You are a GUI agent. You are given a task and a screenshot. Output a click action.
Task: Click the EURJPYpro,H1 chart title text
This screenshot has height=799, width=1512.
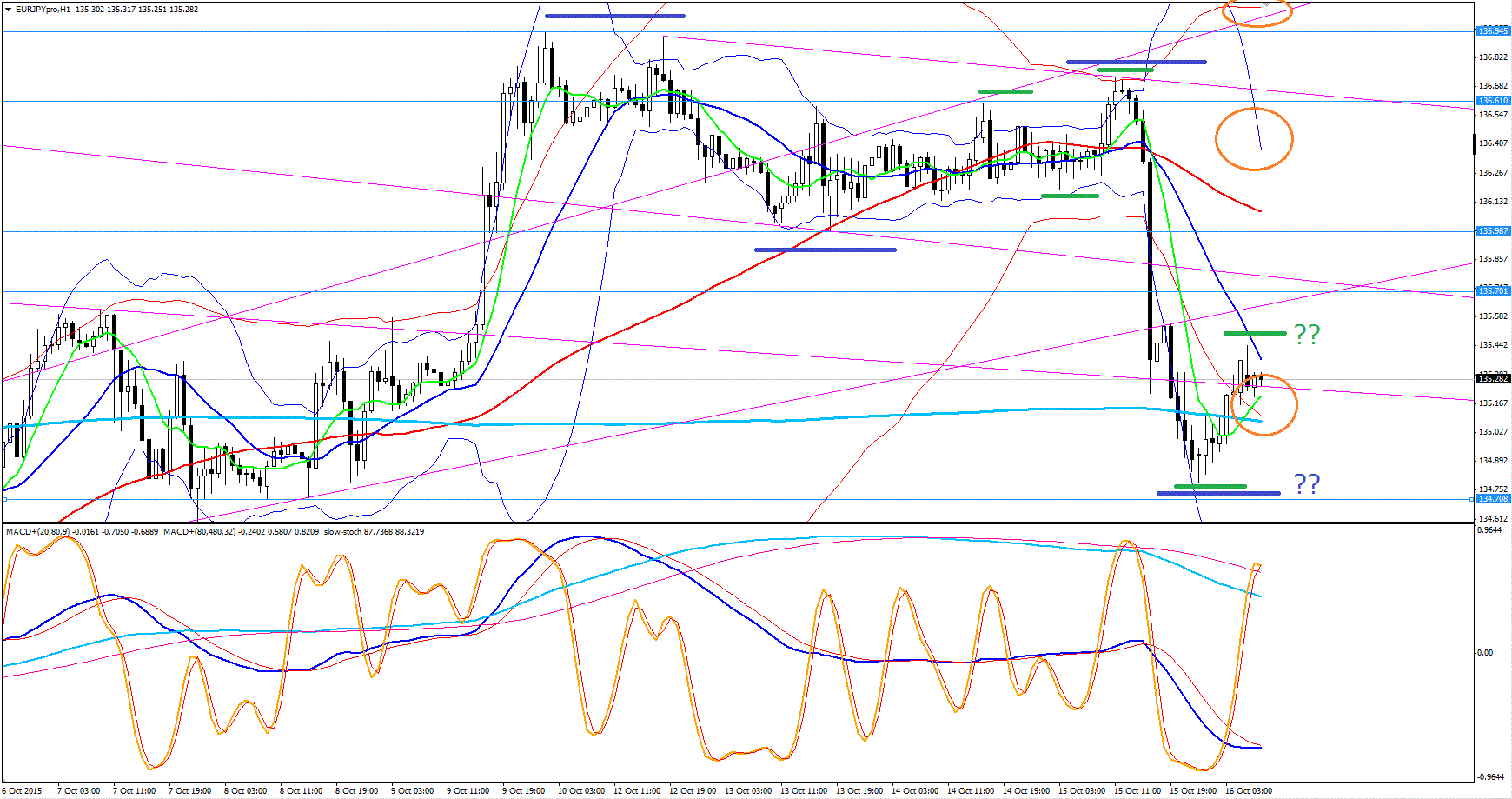point(43,10)
